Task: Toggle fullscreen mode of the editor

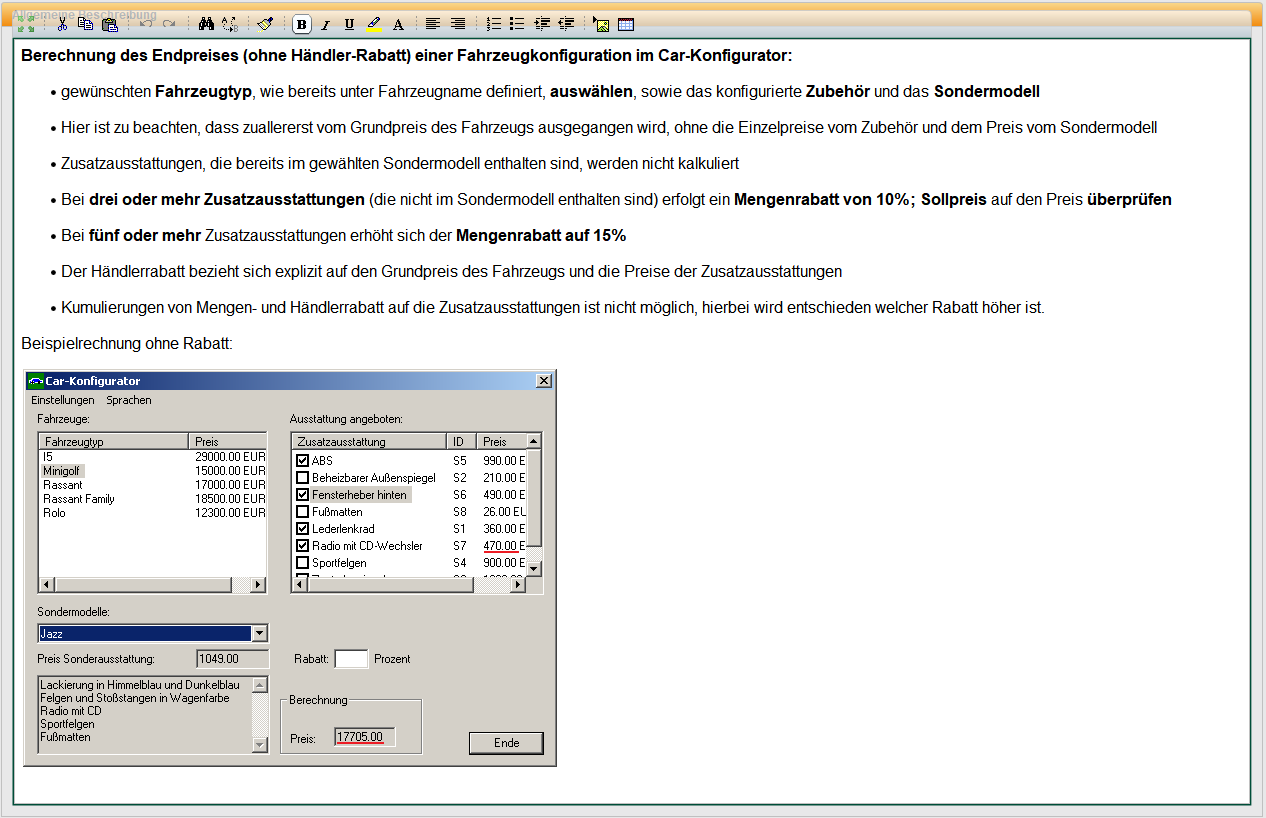Action: pyautogui.click(x=25, y=24)
